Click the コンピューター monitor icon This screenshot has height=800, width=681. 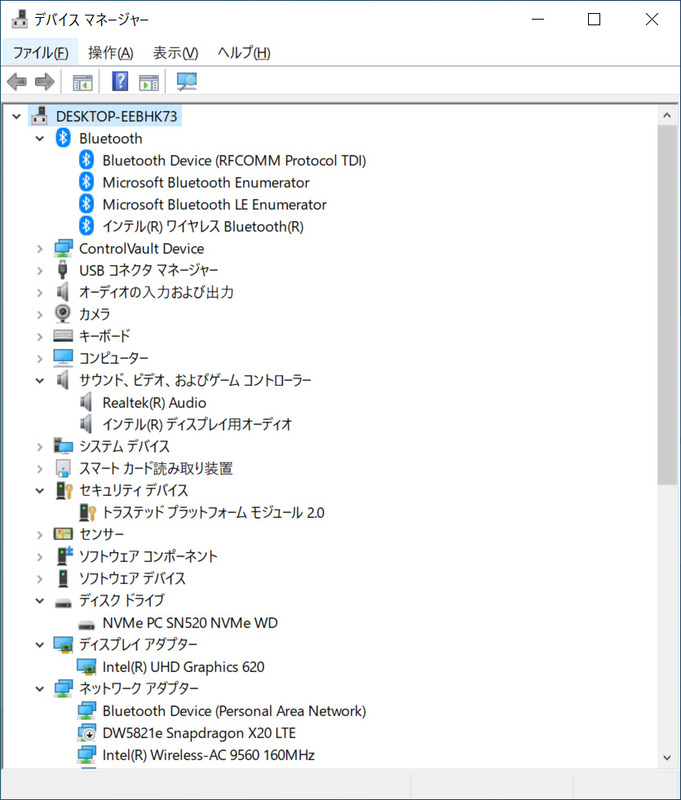pos(63,358)
